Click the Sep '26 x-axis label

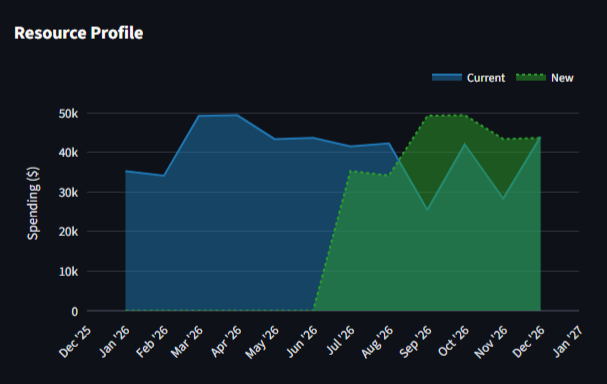click(x=415, y=341)
